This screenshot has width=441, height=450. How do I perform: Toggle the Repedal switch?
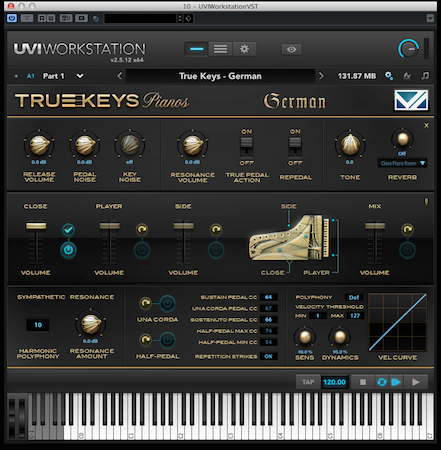click(295, 147)
